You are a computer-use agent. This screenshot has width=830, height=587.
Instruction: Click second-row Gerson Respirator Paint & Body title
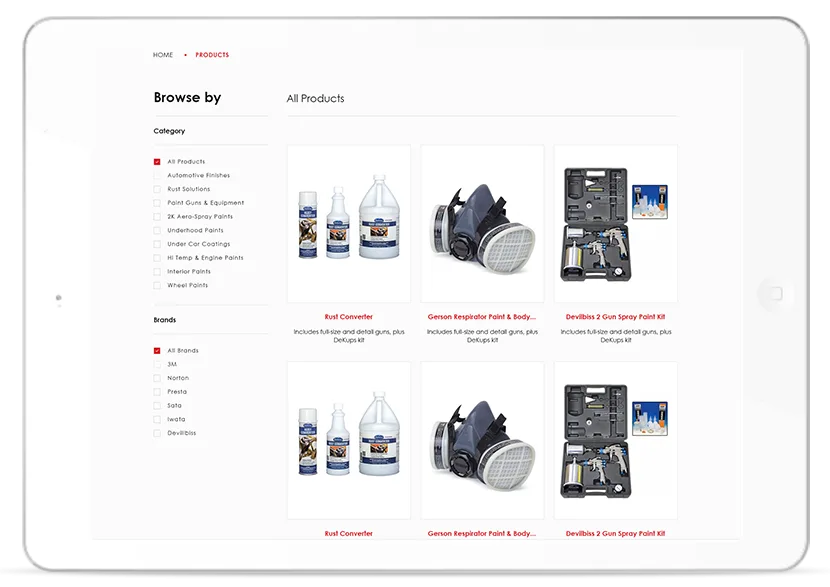pyautogui.click(x=482, y=534)
